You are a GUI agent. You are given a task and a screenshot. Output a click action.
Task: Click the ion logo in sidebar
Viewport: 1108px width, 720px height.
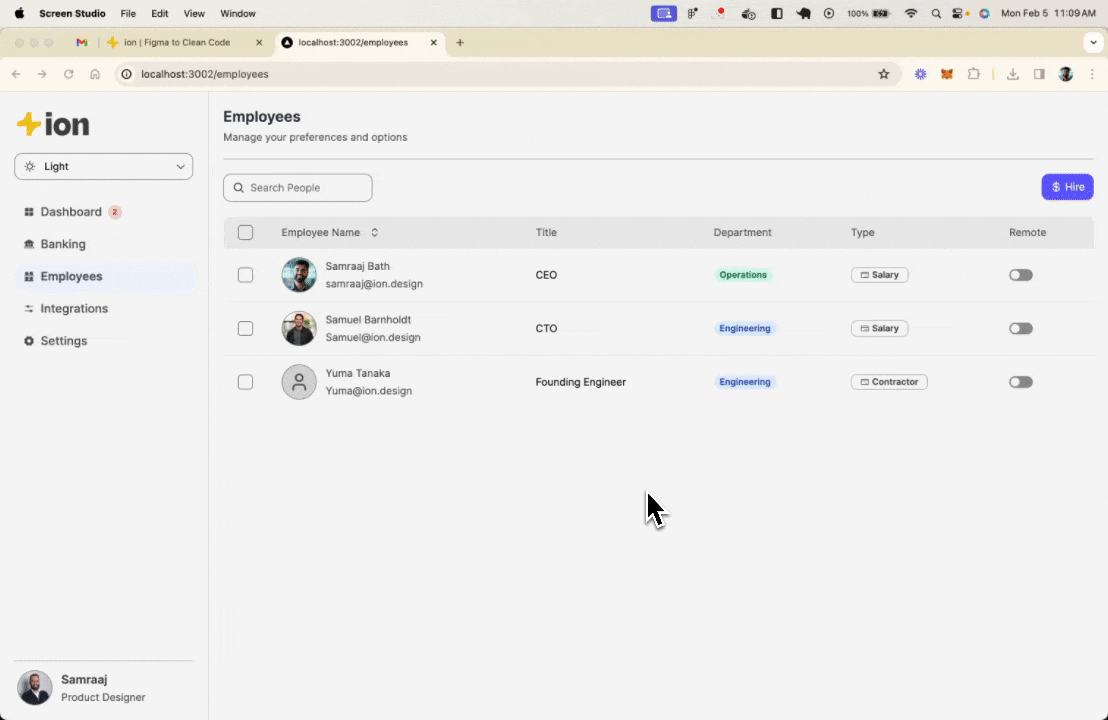pyautogui.click(x=54, y=124)
